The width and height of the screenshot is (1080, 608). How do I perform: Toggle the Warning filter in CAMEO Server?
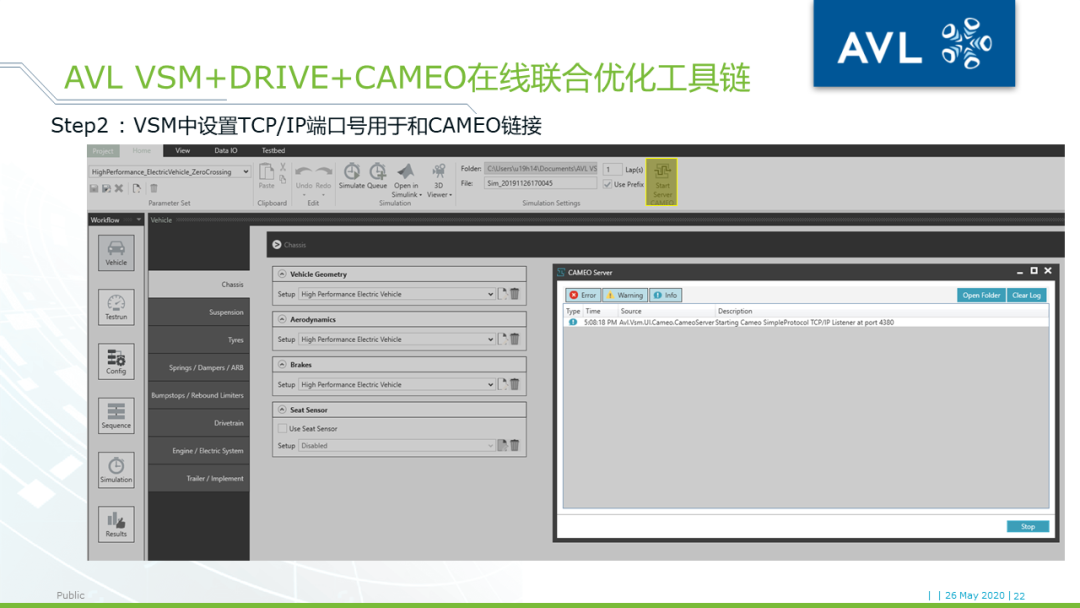(x=625, y=294)
